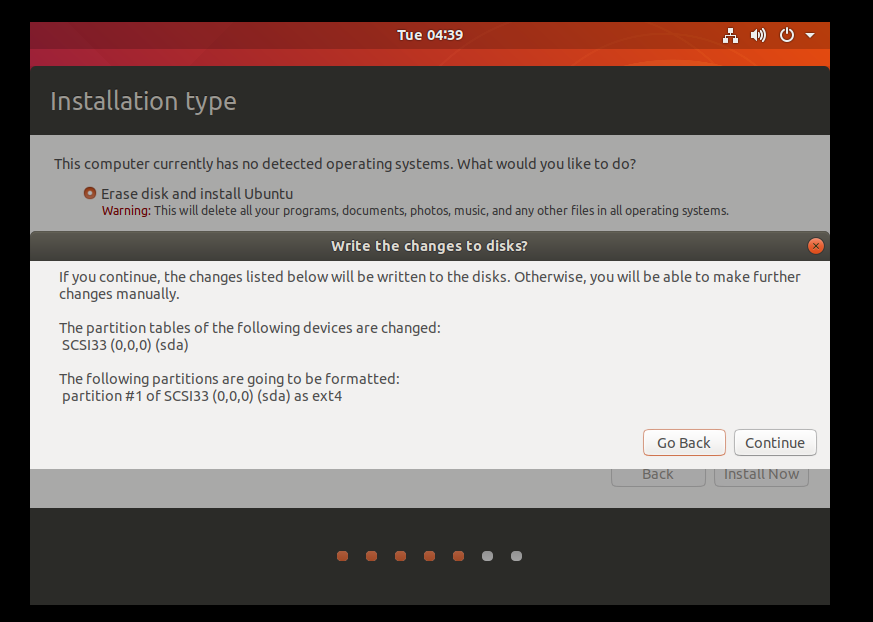
Task: Click "partition #1 of SCSI33 (0,0,0) (sda) as ext4"
Action: (x=202, y=396)
